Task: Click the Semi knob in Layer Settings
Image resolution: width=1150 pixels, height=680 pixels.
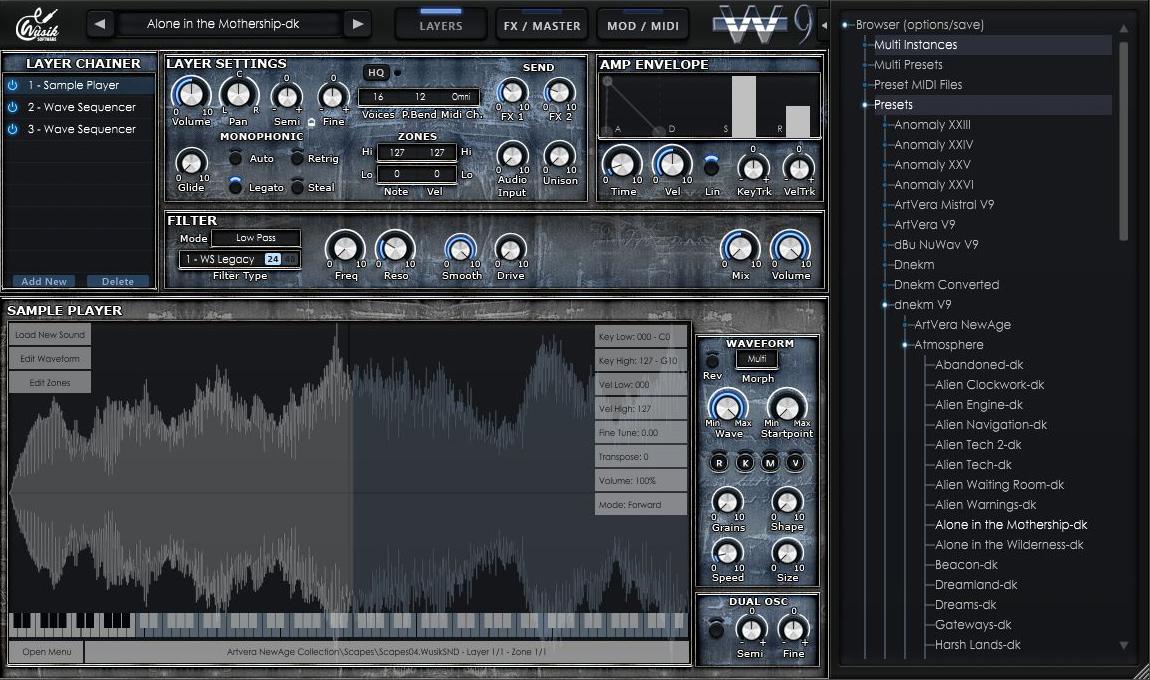Action: coord(287,96)
